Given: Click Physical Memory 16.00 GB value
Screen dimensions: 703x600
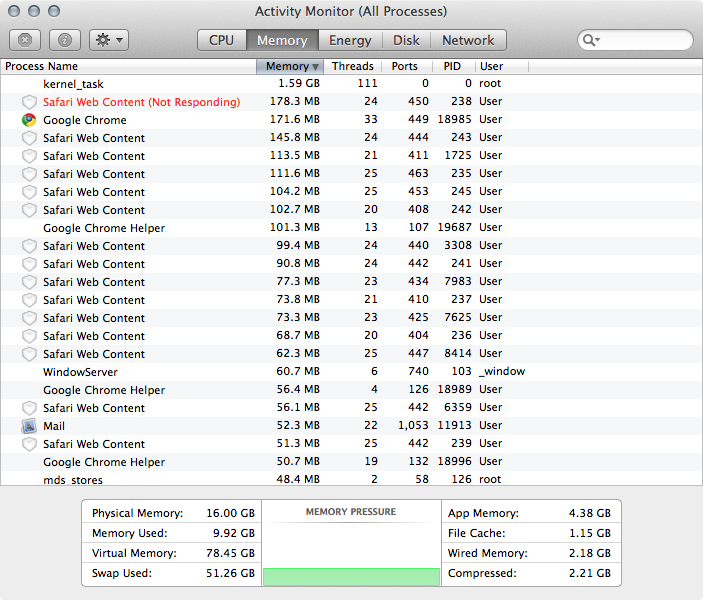Looking at the screenshot, I should coord(230,513).
